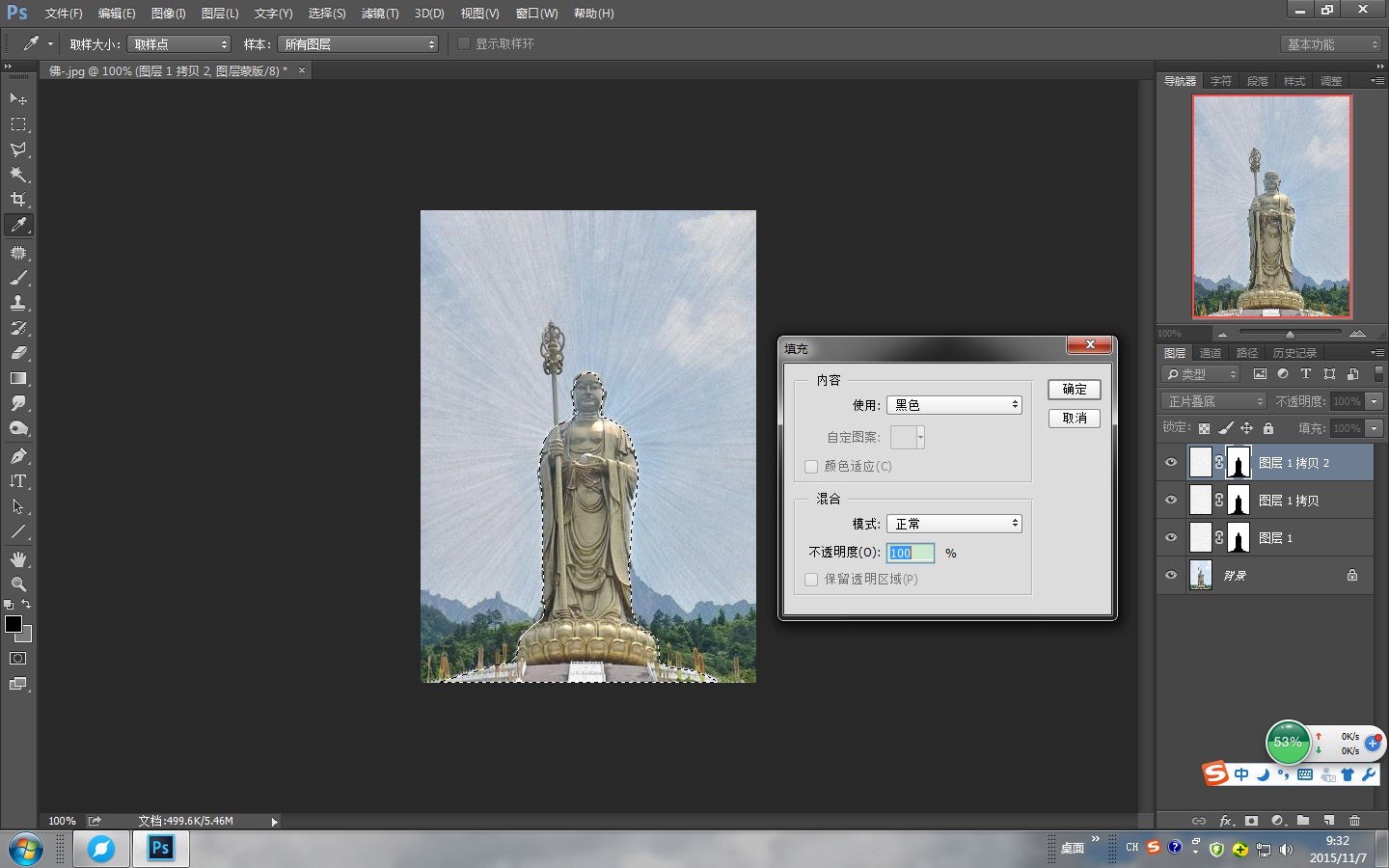Toggle Quick Mask mode icon
1389x868 pixels.
point(18,659)
